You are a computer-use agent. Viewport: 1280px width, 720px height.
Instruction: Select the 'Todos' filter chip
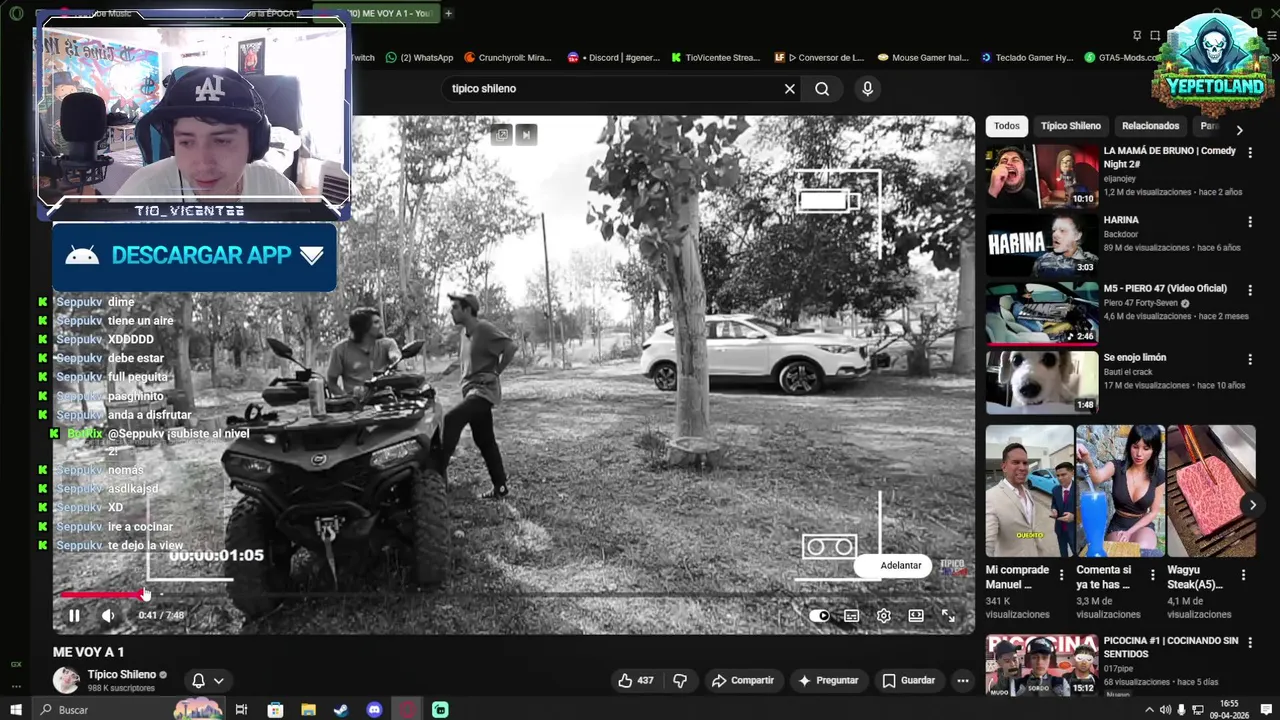(x=1007, y=126)
